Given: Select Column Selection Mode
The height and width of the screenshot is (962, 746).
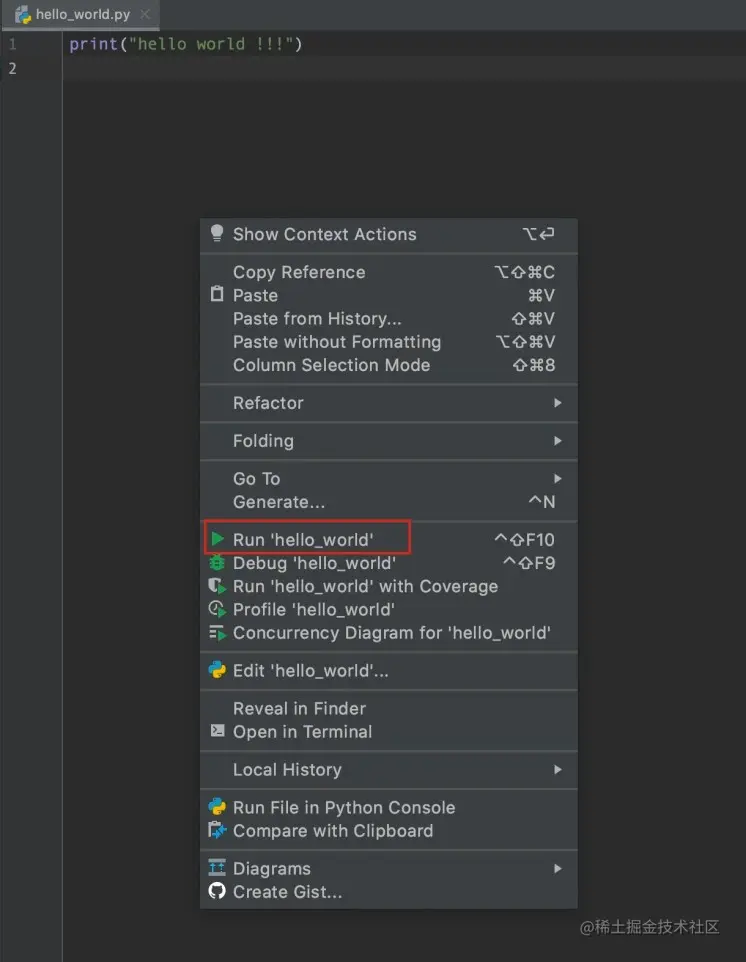Looking at the screenshot, I should (x=331, y=365).
